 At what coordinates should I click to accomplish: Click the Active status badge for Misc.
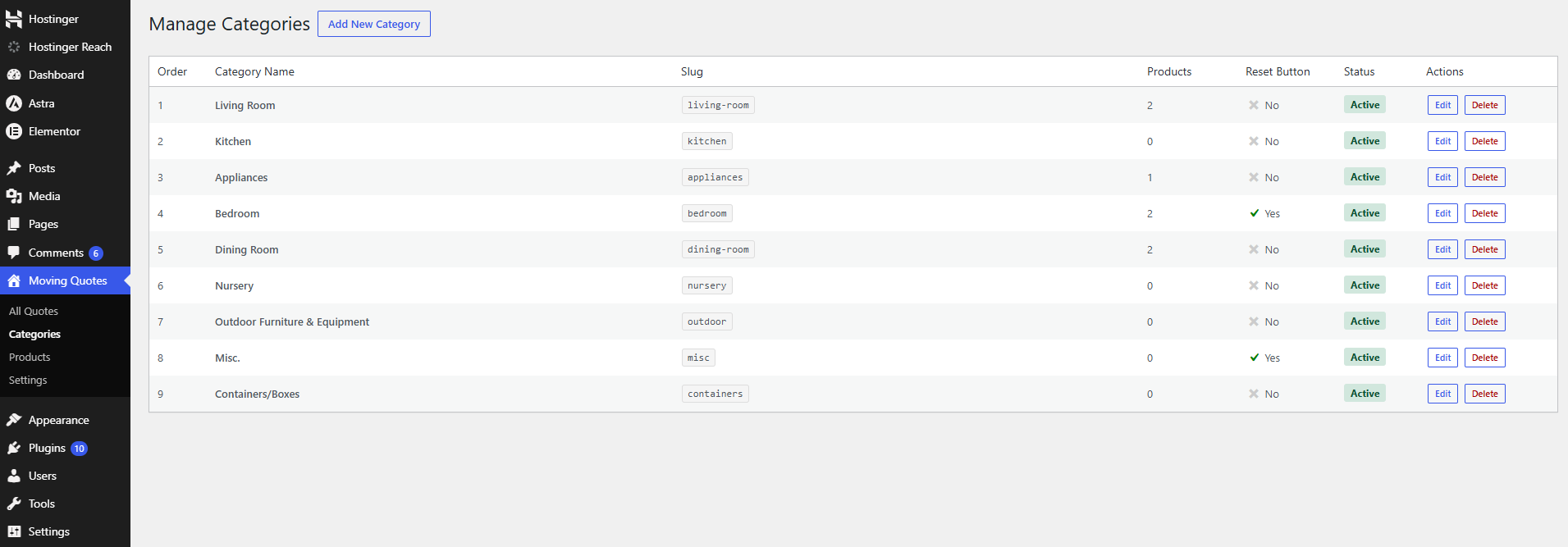coord(1365,358)
